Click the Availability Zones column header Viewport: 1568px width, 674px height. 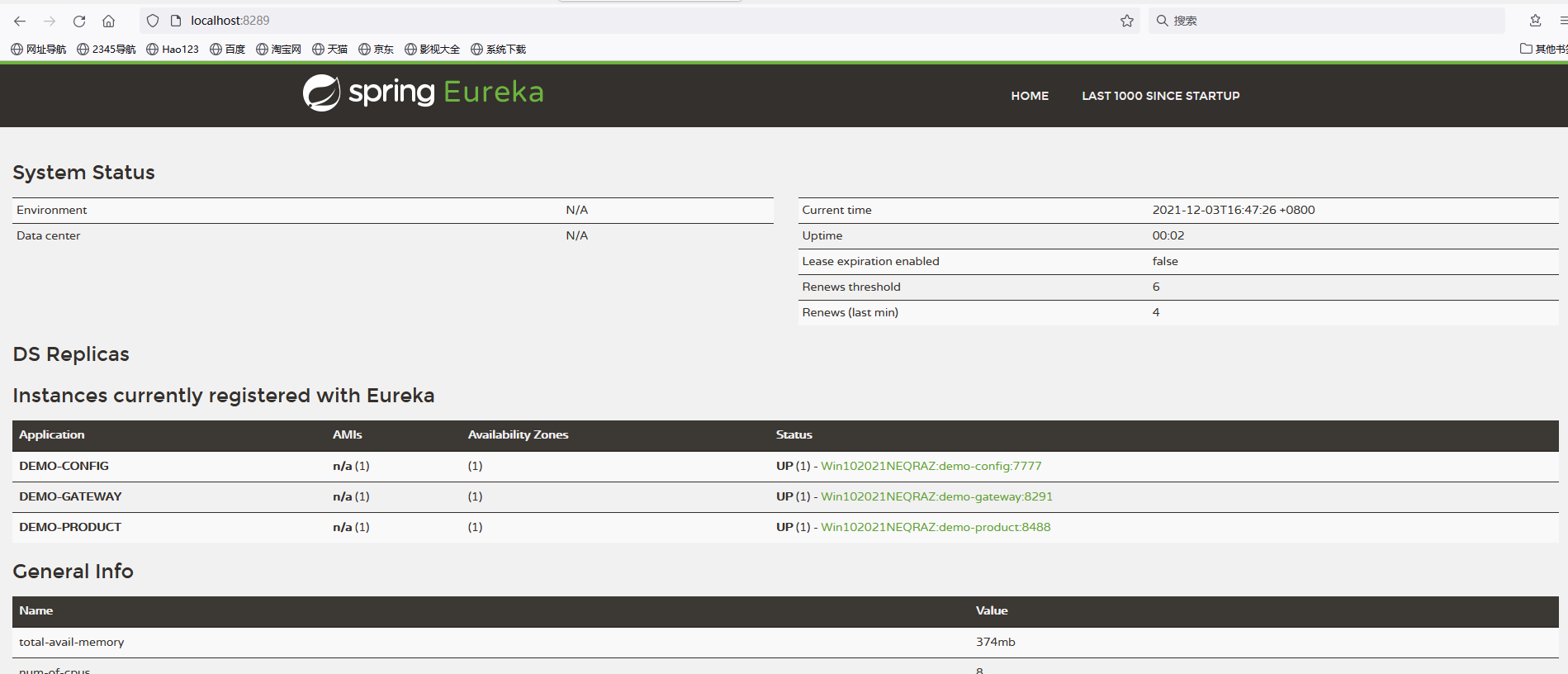[519, 434]
